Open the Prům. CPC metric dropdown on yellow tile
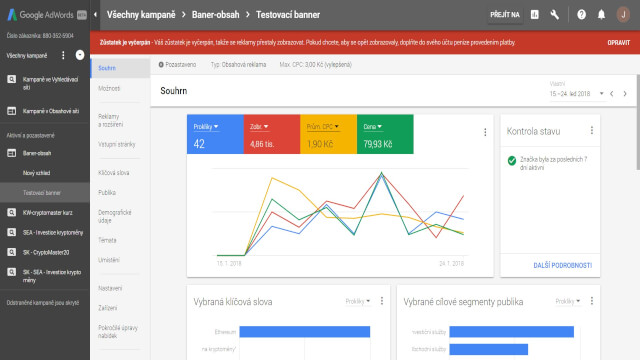This screenshot has width=640, height=360. (323, 127)
